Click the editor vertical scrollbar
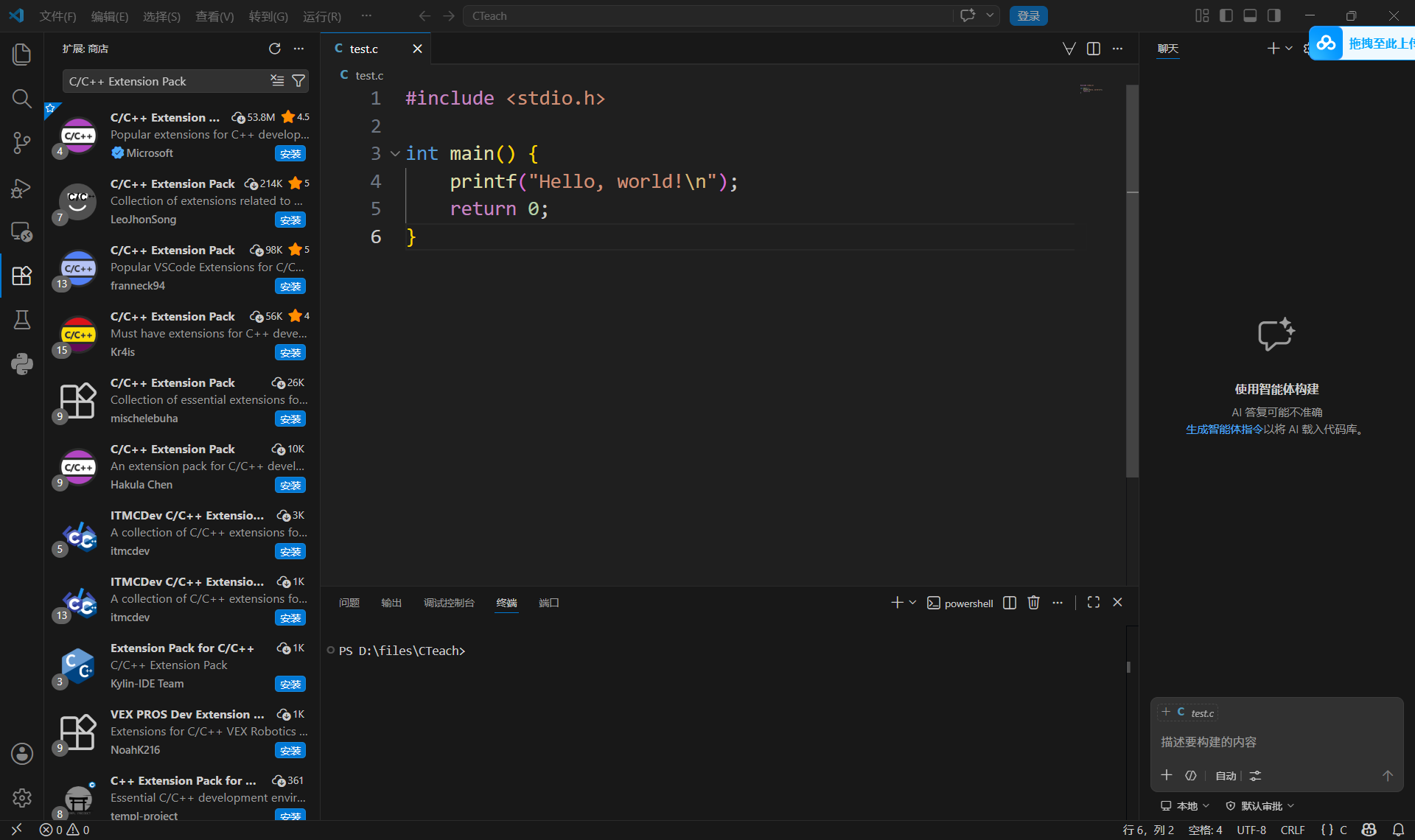 point(1132,280)
